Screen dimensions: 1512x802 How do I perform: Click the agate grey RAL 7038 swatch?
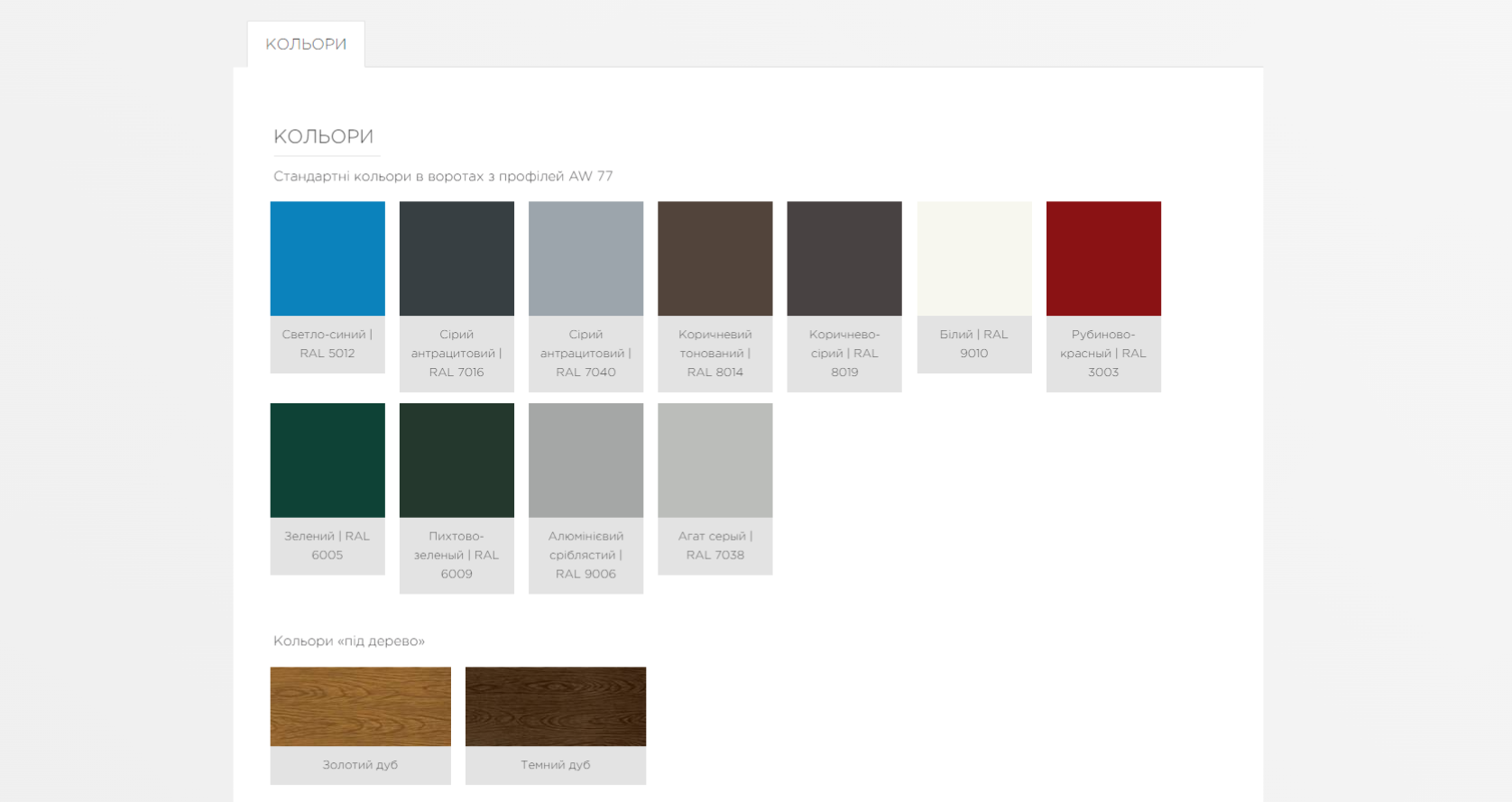pos(715,460)
